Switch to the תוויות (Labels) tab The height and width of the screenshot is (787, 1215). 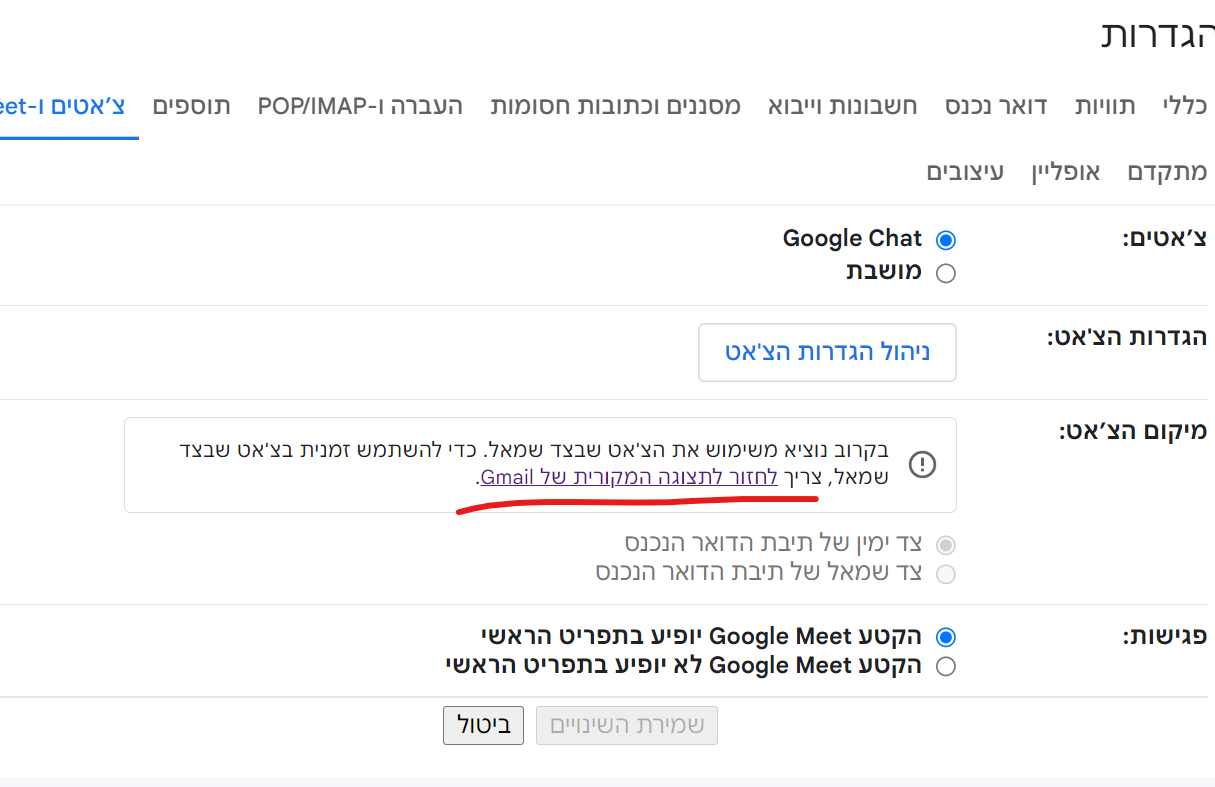coord(1105,106)
